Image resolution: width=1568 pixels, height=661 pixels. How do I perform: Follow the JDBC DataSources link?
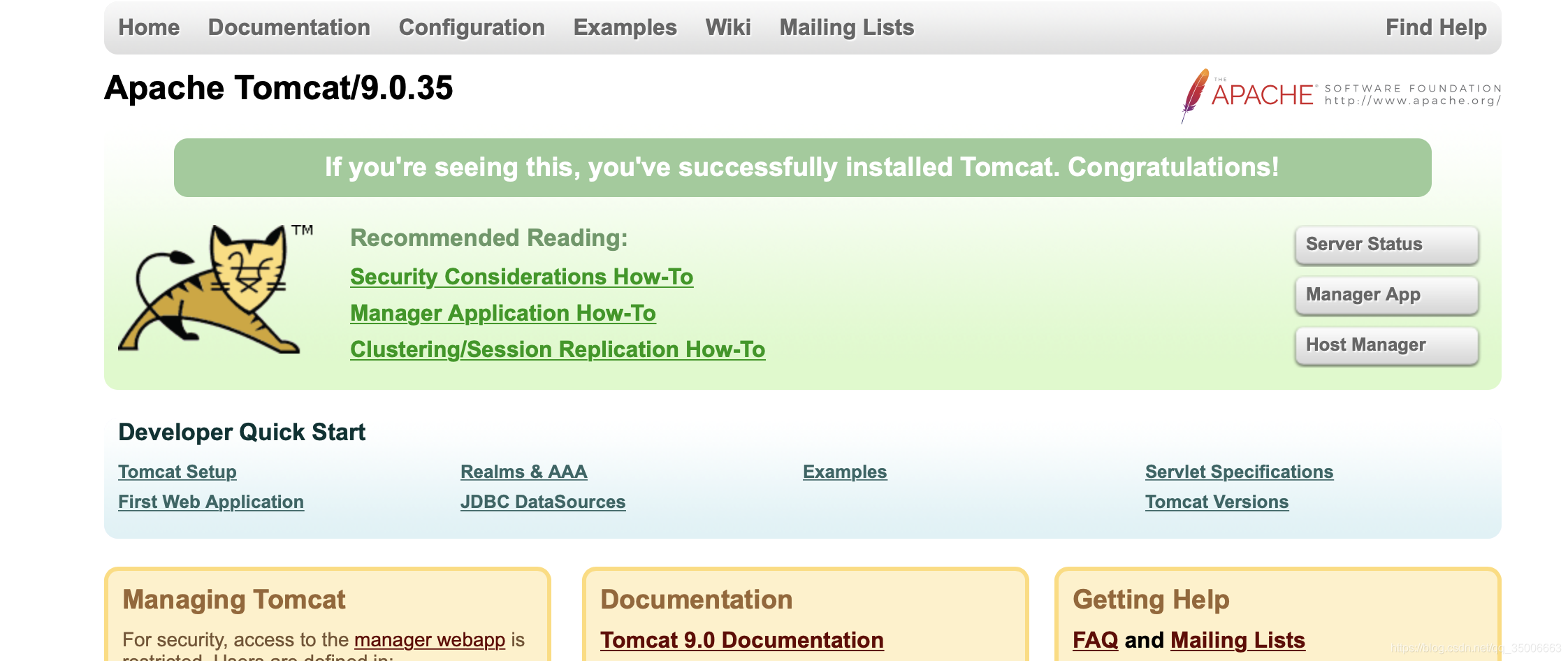543,502
